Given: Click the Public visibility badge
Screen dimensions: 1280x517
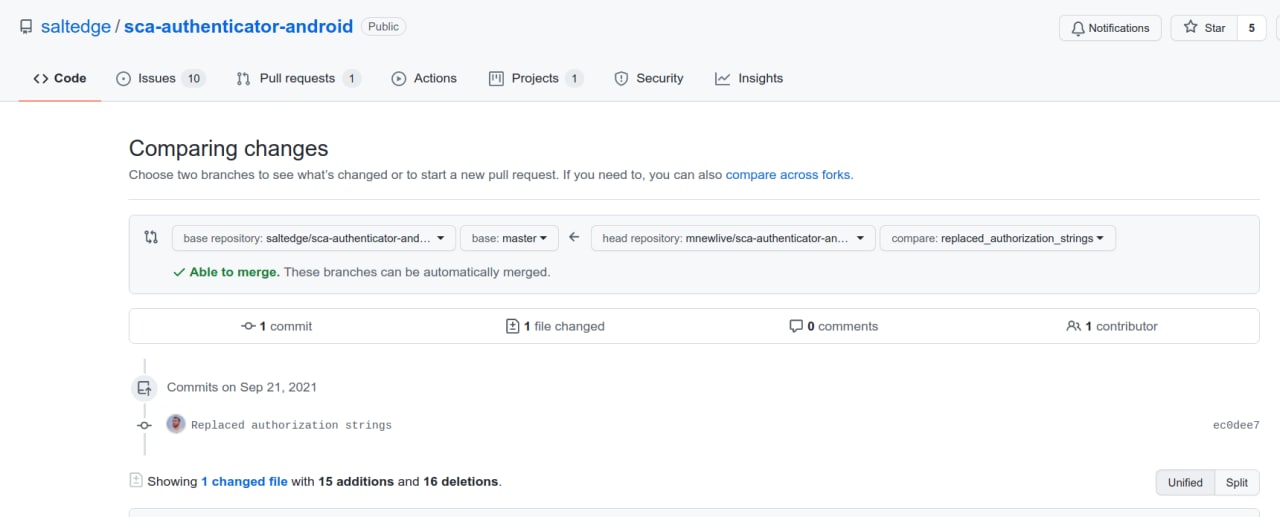Looking at the screenshot, I should [383, 27].
